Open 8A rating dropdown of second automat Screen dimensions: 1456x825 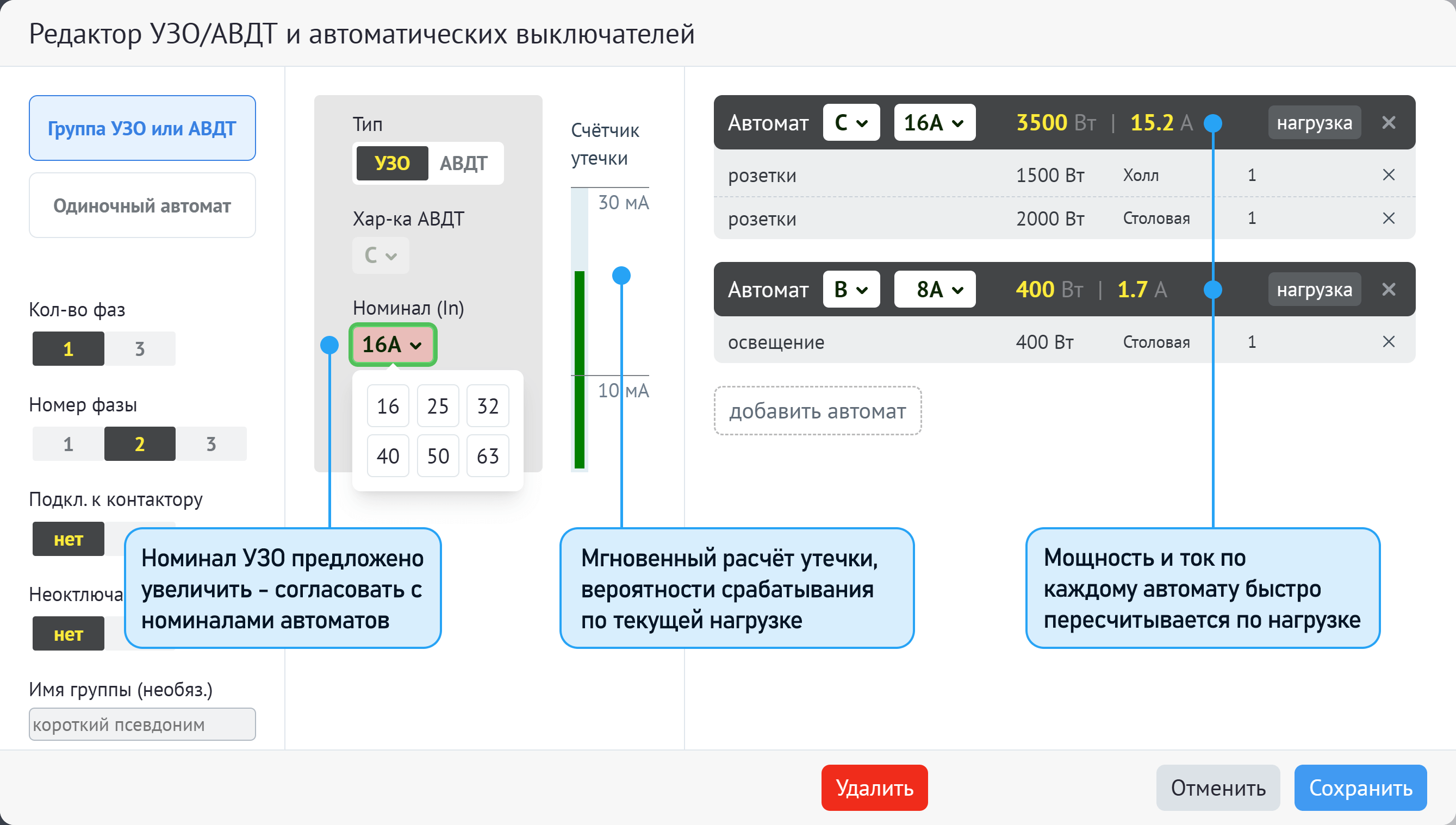click(x=935, y=290)
